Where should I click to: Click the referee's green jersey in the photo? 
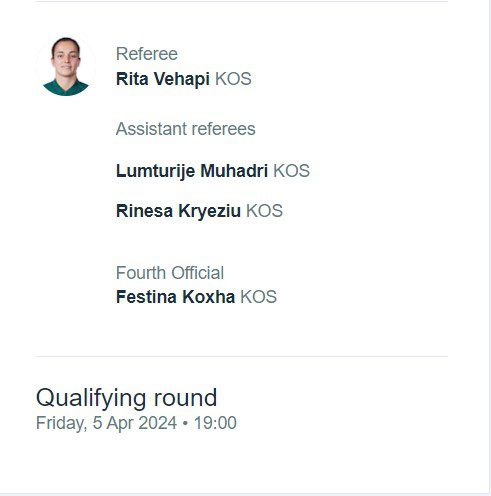[66, 88]
